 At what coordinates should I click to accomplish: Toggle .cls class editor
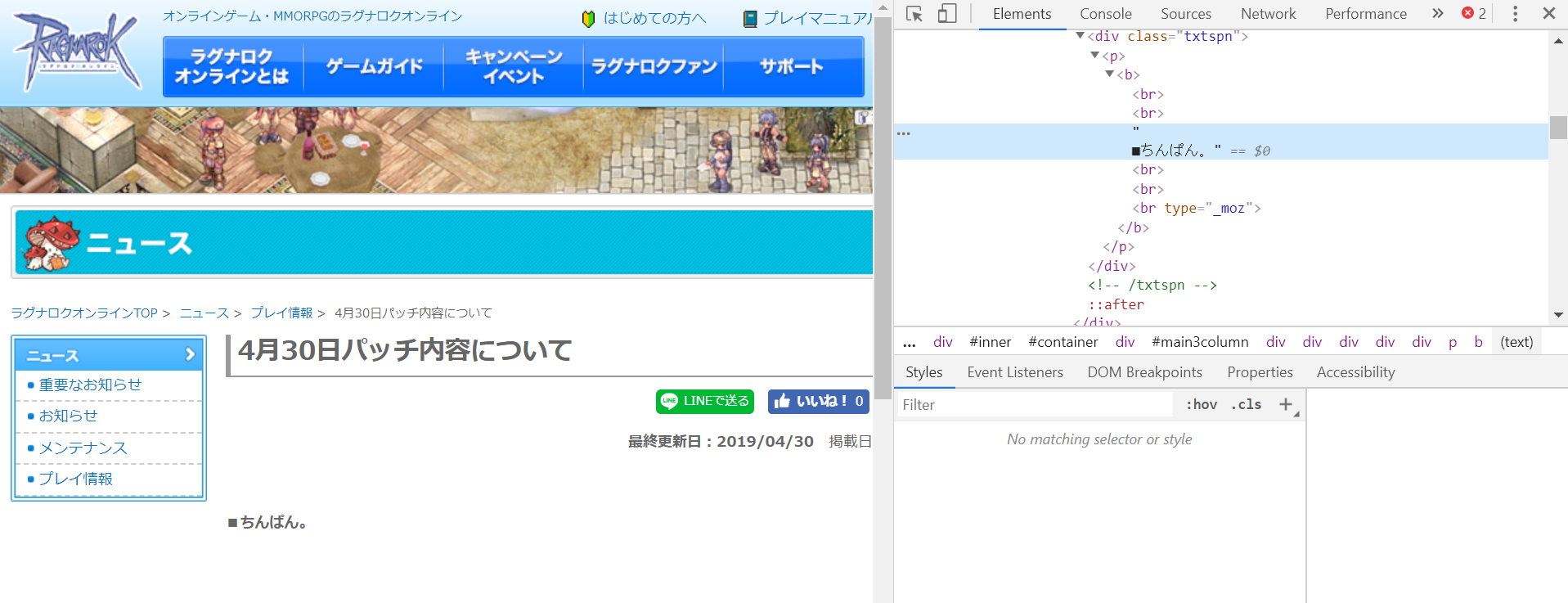click(1247, 404)
